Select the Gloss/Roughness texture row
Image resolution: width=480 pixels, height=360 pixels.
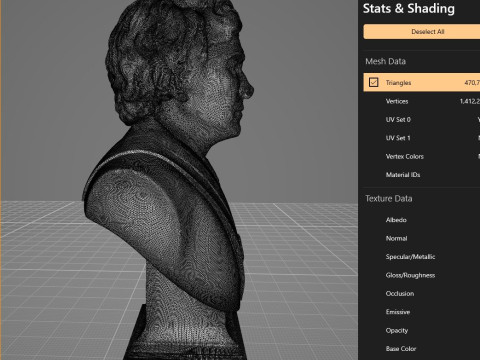pos(422,275)
